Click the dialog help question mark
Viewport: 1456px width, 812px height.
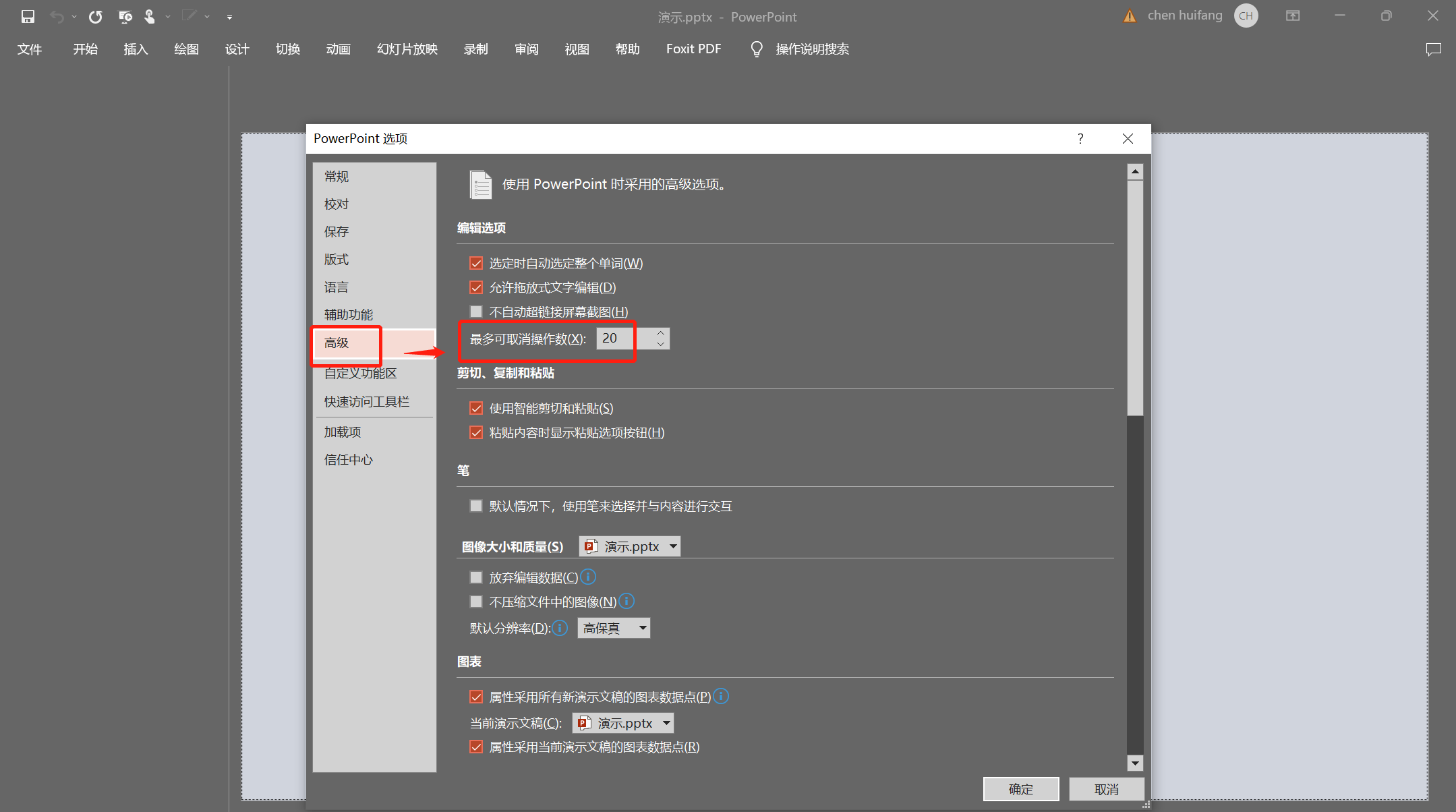click(1080, 138)
